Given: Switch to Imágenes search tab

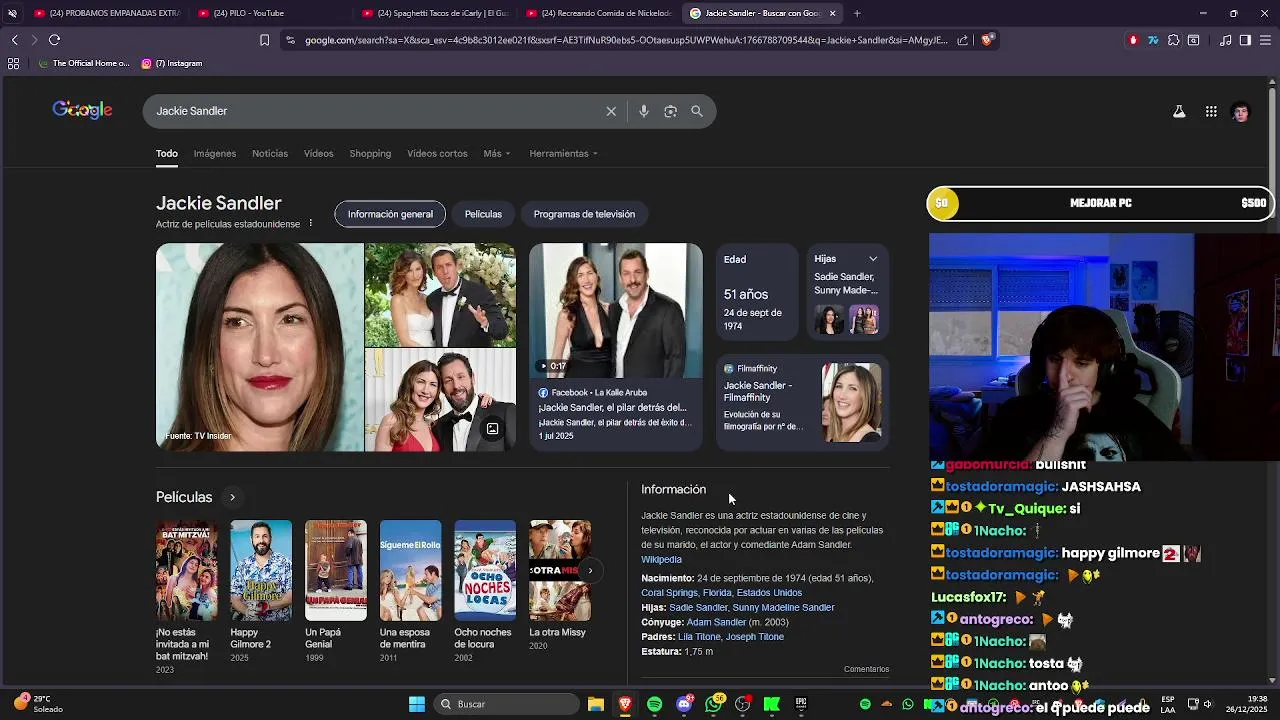Looking at the screenshot, I should [x=215, y=153].
